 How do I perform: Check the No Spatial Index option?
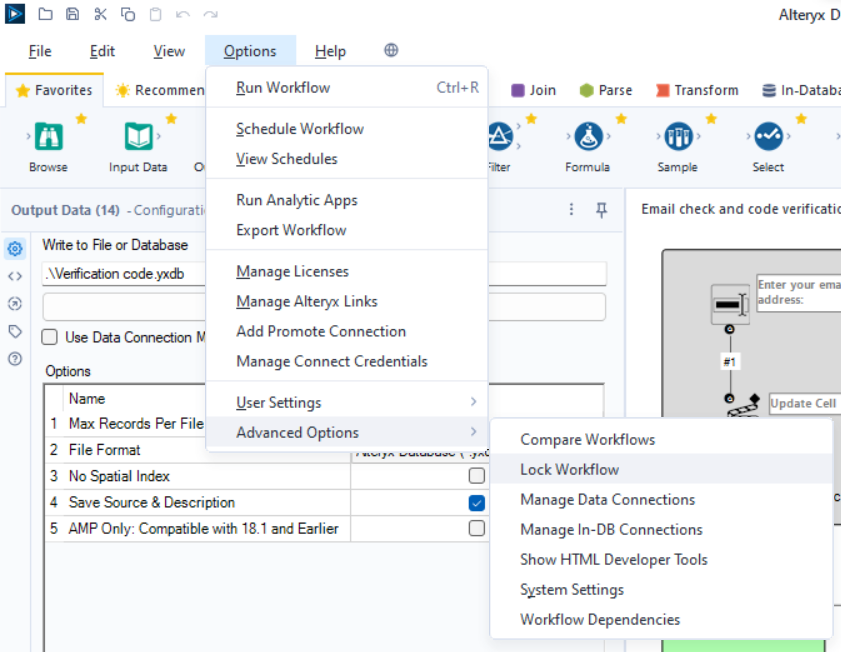click(x=477, y=476)
